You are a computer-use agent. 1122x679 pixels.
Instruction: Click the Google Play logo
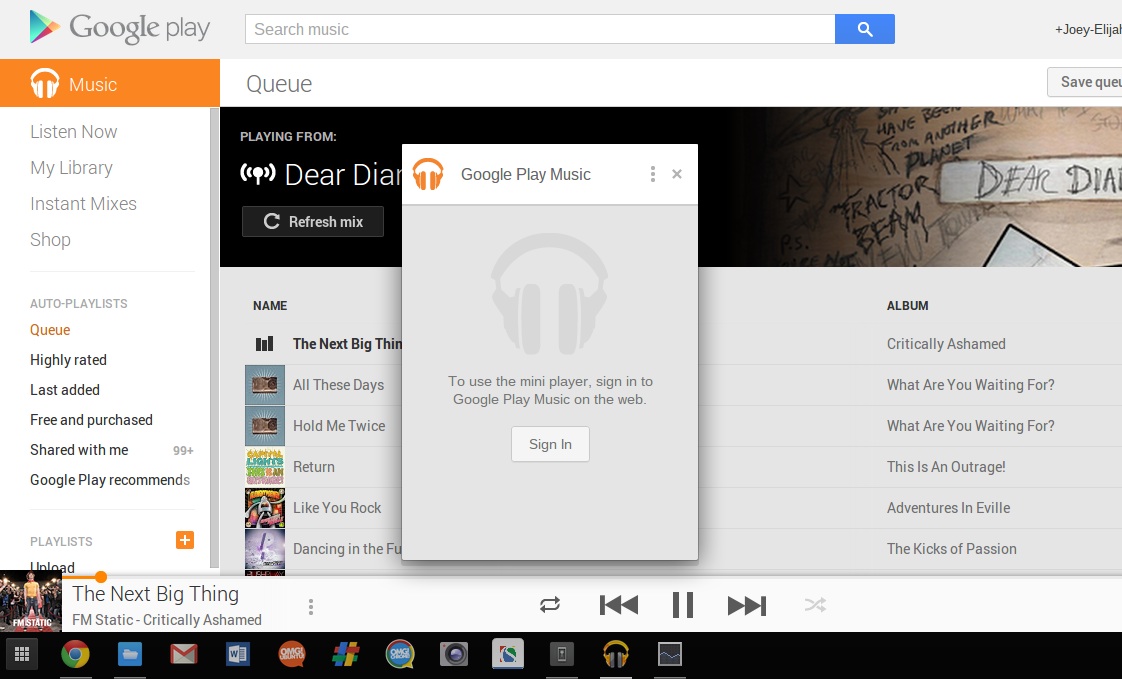[120, 28]
